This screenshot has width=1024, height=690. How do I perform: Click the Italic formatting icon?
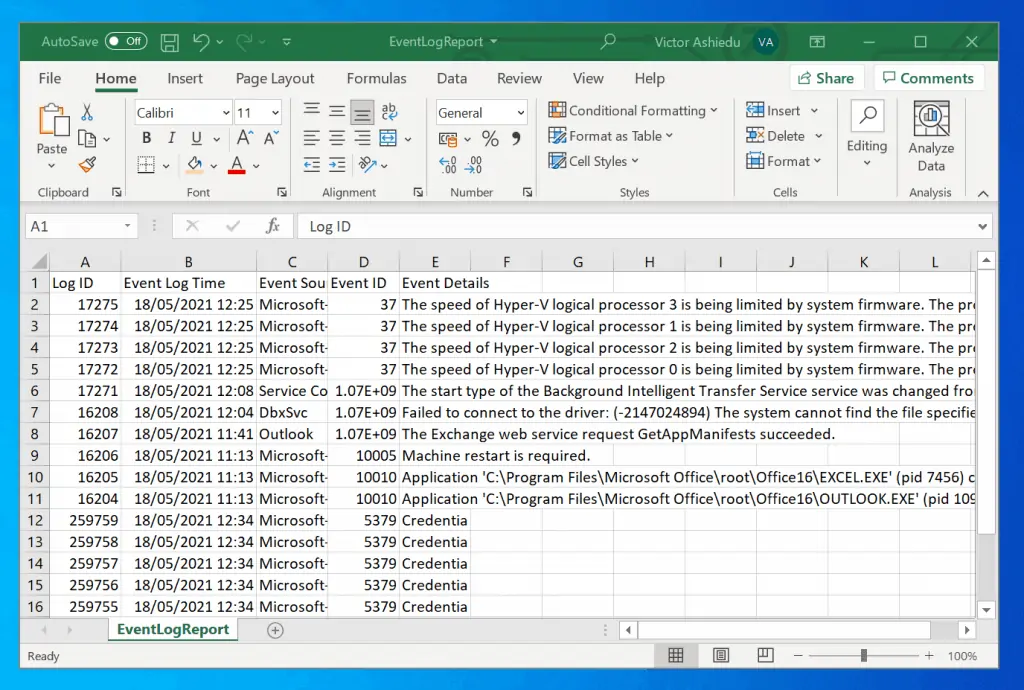click(x=172, y=138)
